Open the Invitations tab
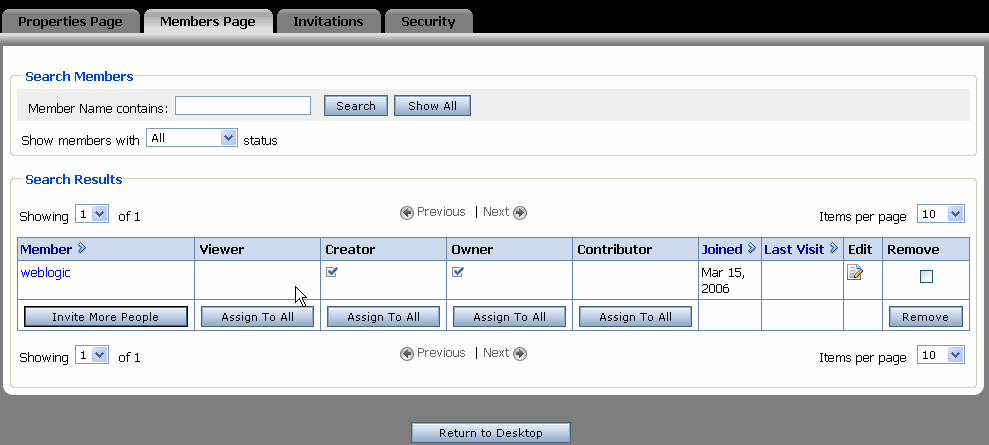Image resolution: width=989 pixels, height=445 pixels. pos(328,21)
